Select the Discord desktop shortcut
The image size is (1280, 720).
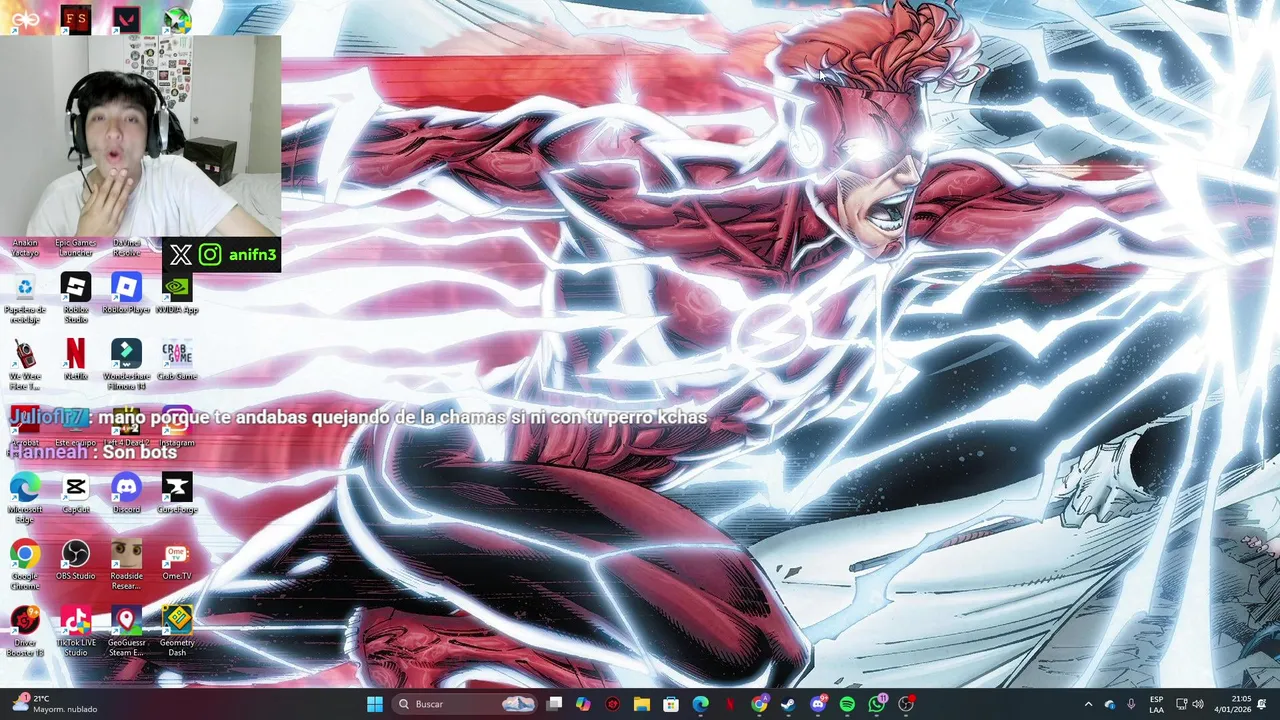[x=126, y=493]
